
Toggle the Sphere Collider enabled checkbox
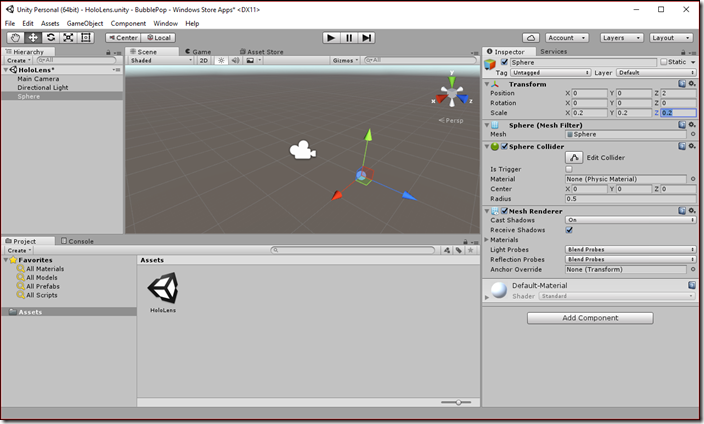[504, 146]
